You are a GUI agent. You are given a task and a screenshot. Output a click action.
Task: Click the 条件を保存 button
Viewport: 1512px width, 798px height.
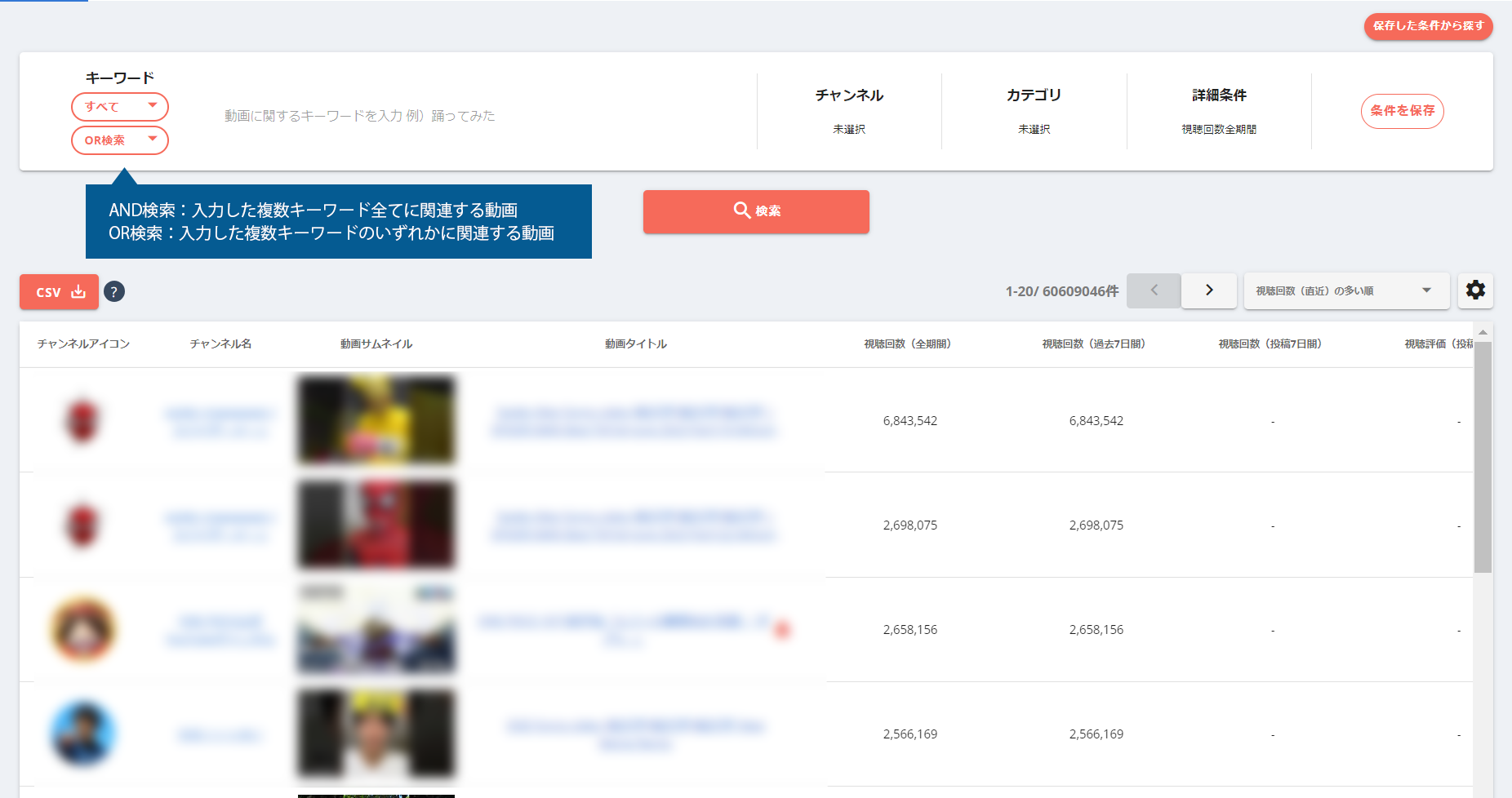1402,111
